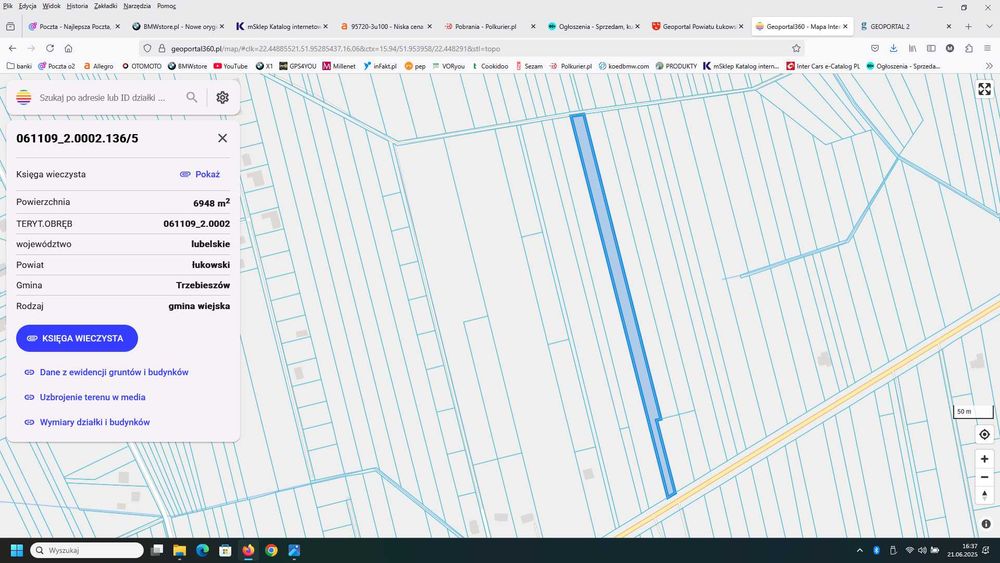Screen dimensions: 1000x563
Task: Click the Windows taskbar Wyszukaj search box
Action: (87, 550)
